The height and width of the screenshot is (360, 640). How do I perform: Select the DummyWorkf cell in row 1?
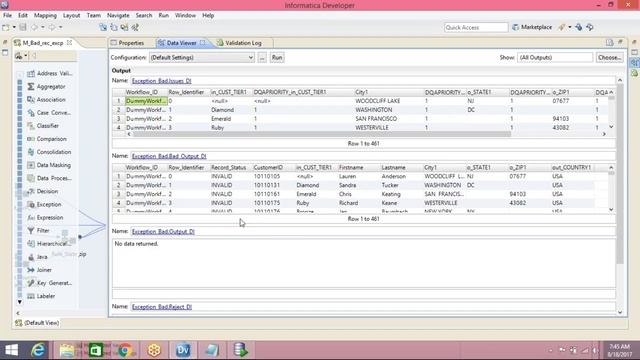tap(146, 101)
